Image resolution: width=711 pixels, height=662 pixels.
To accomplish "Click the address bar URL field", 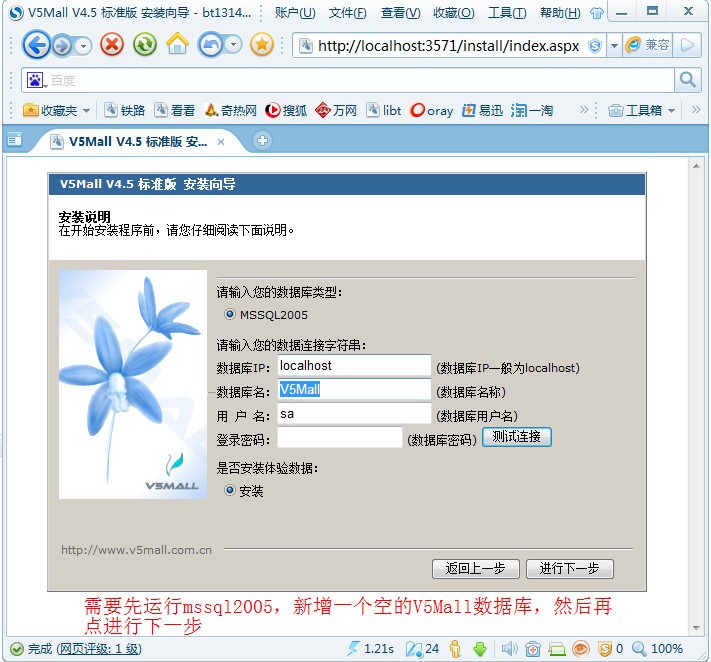I will [x=448, y=45].
